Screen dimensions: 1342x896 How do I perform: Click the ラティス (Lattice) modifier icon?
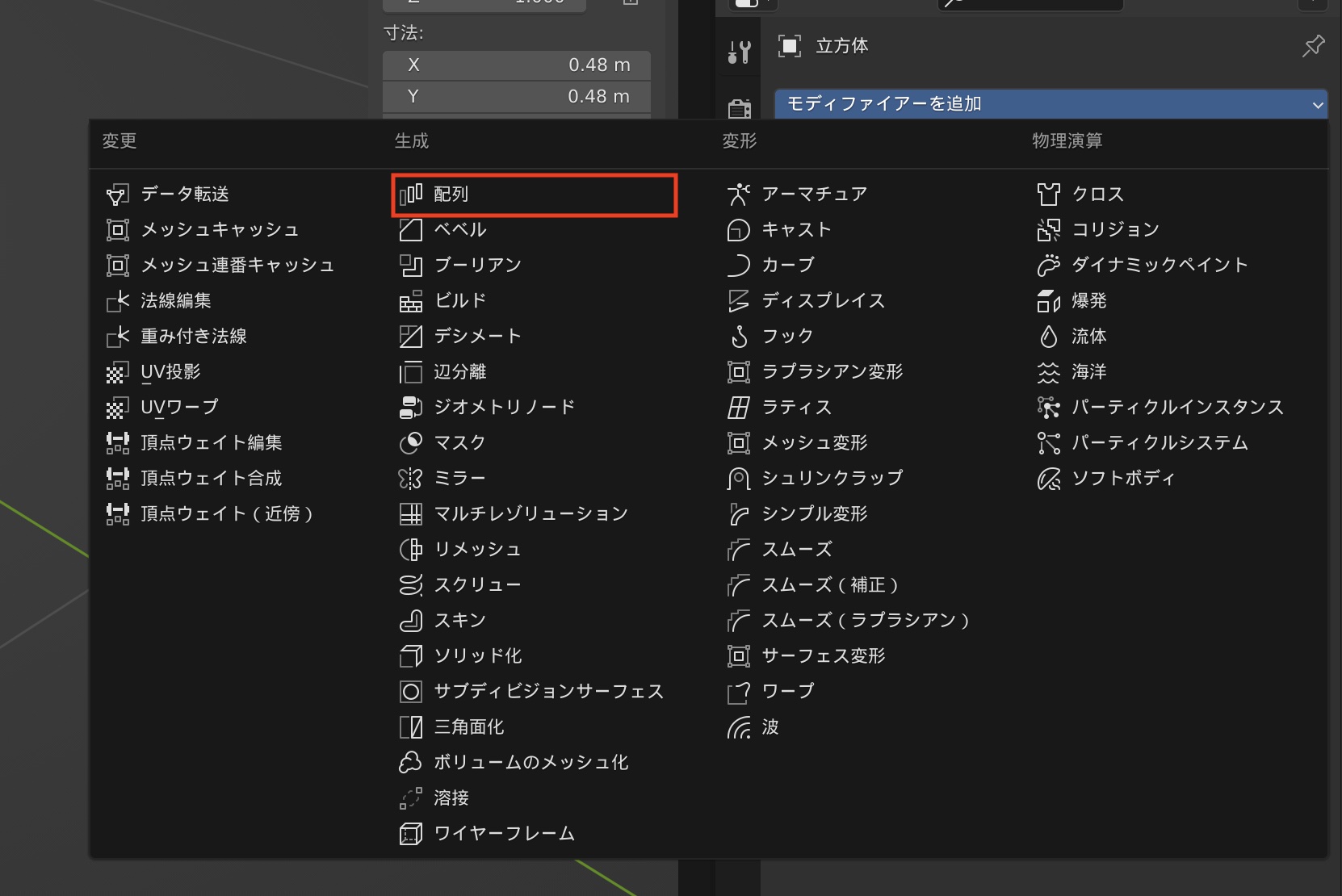[738, 408]
